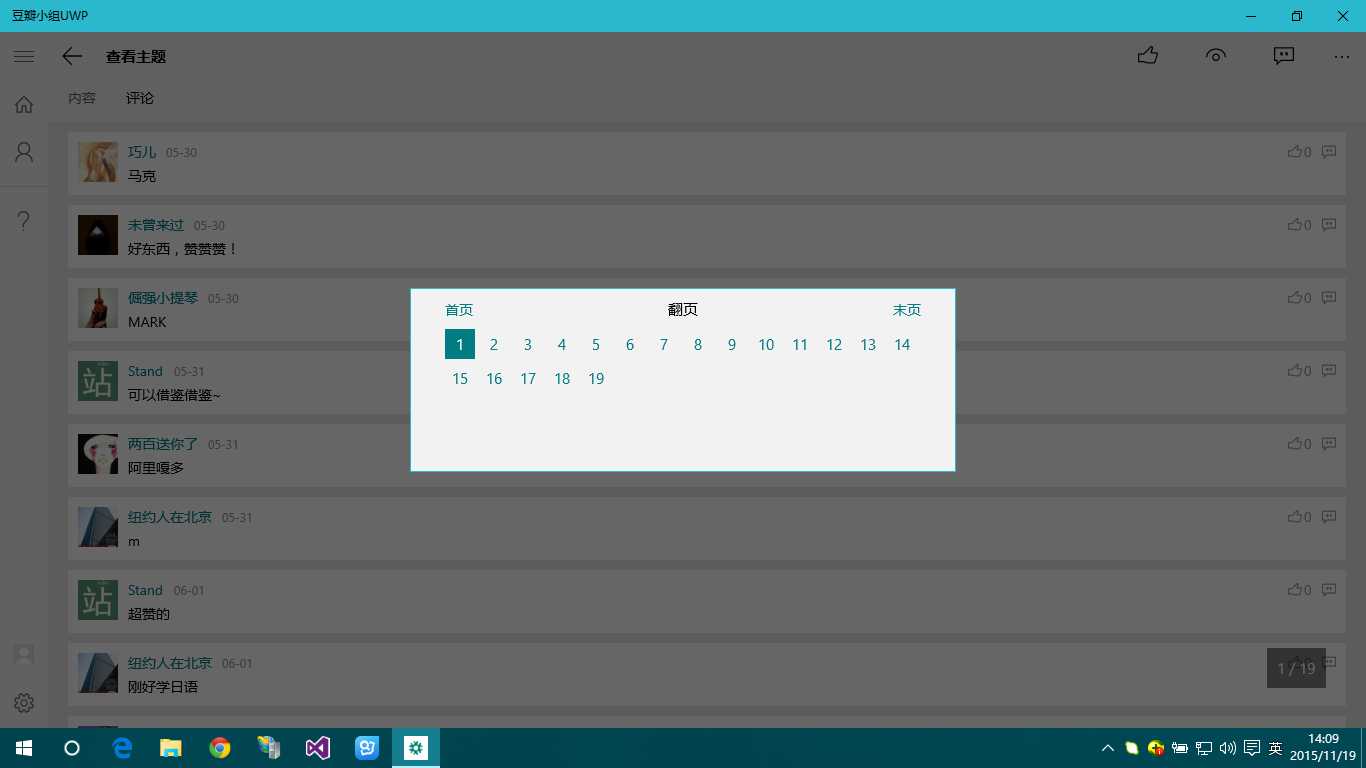Open 未曾来过's avatar thumbnail
Screen dimensions: 1366x768
coord(98,235)
